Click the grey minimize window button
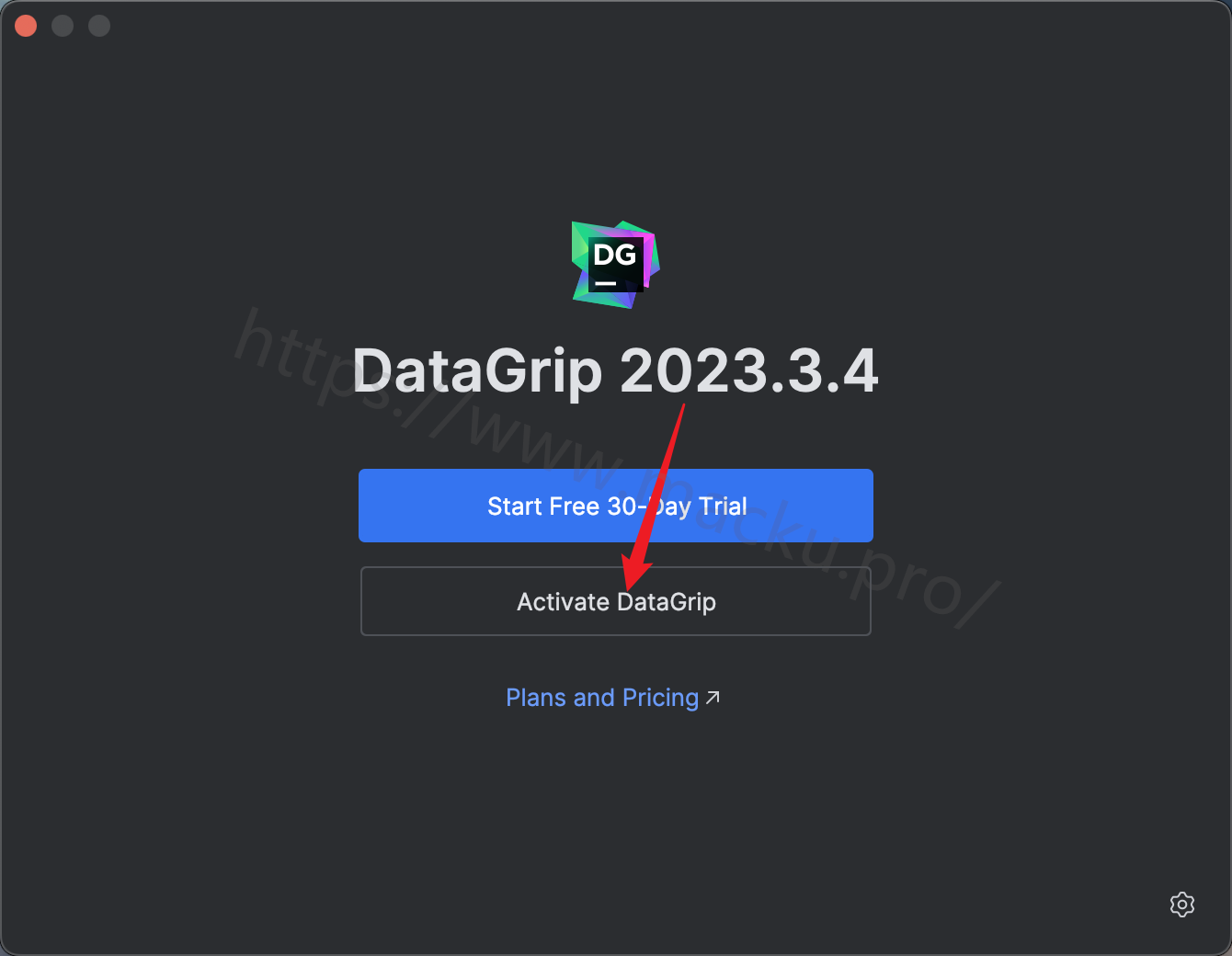Screen dimensions: 1232x956 click(63, 26)
